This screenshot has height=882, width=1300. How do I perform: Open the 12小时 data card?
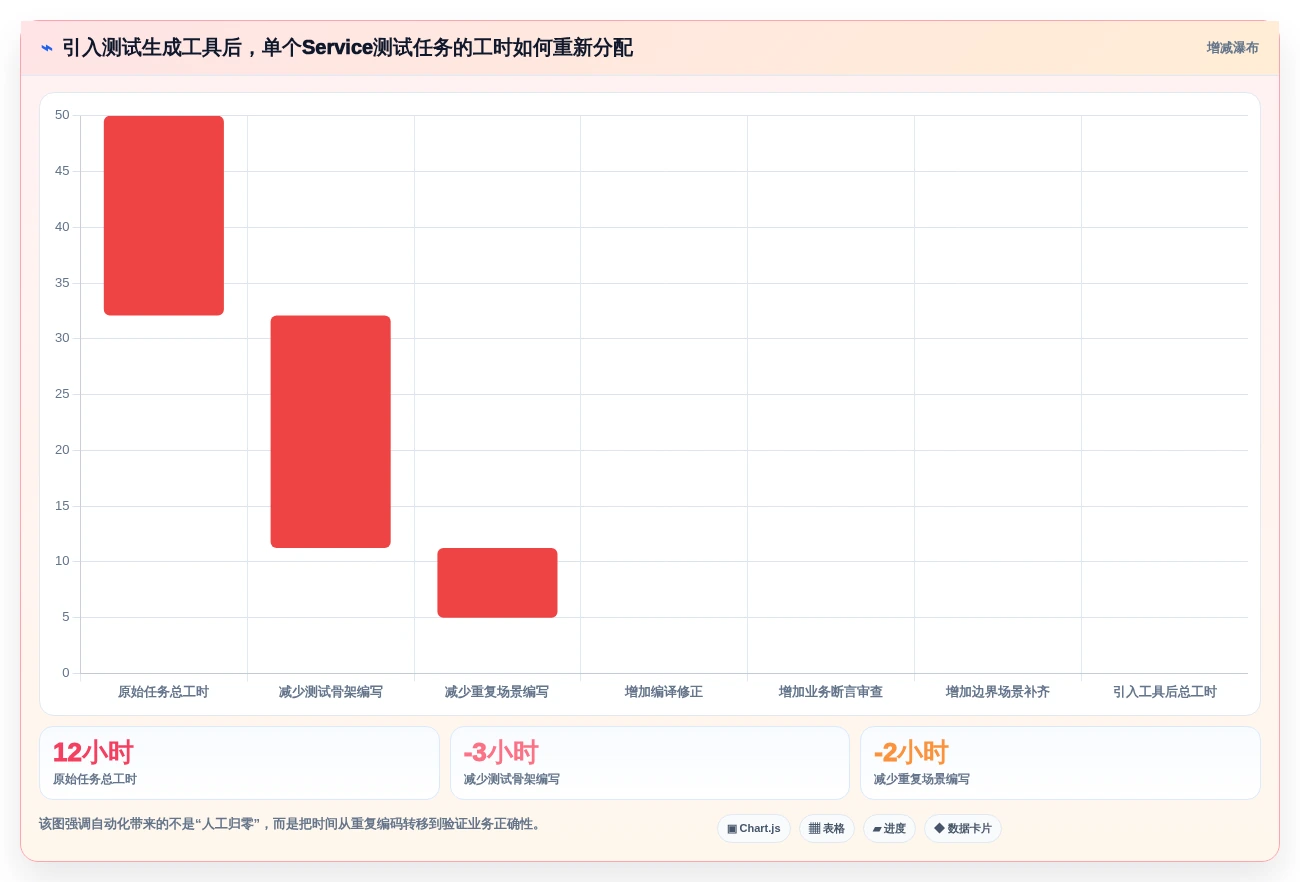coord(239,763)
